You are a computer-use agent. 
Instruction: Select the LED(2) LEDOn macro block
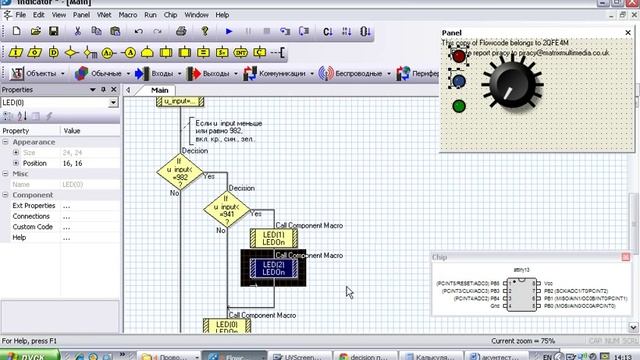(x=273, y=269)
